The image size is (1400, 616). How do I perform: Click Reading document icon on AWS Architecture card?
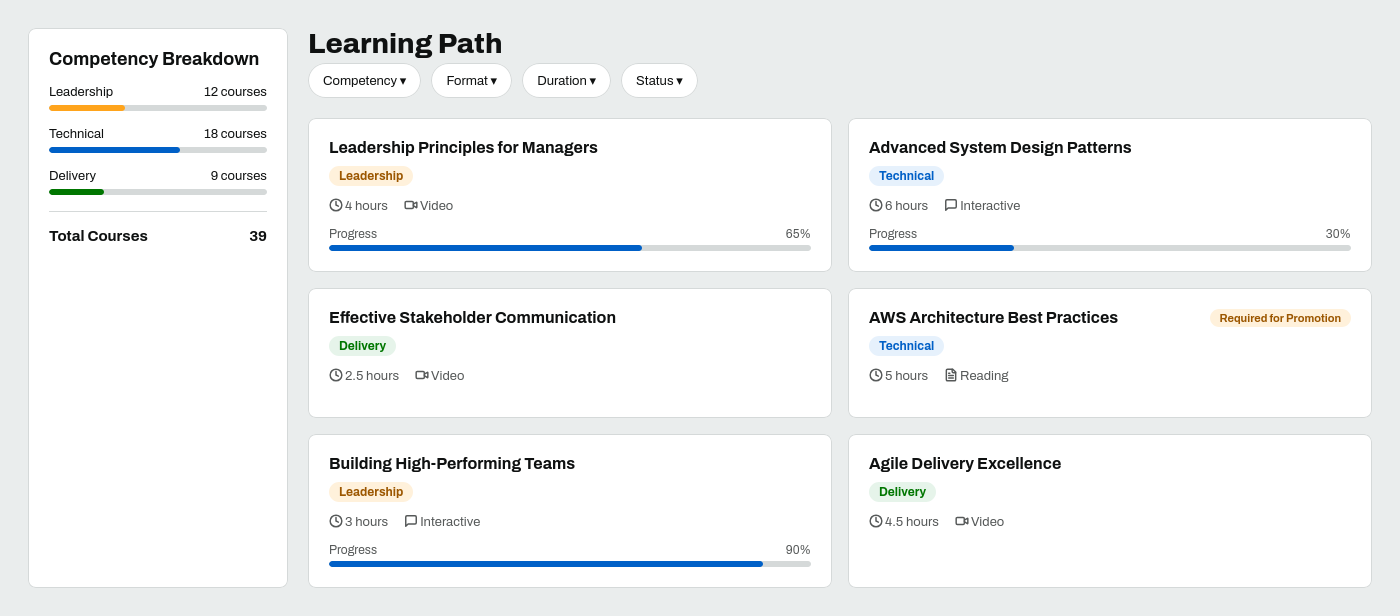951,375
